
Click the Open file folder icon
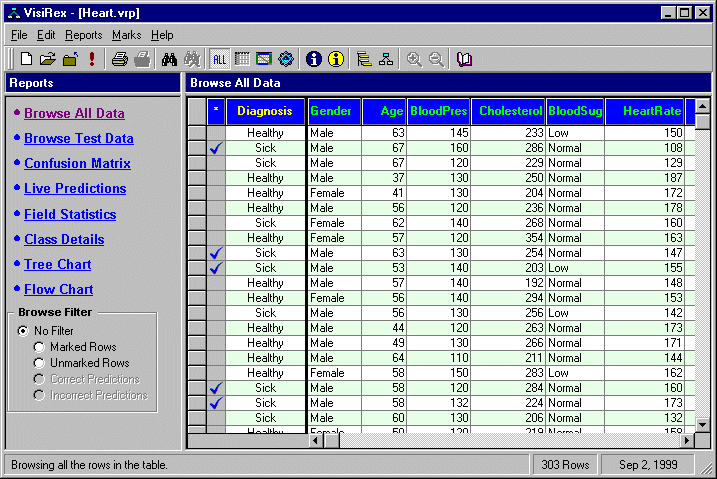tap(48, 59)
